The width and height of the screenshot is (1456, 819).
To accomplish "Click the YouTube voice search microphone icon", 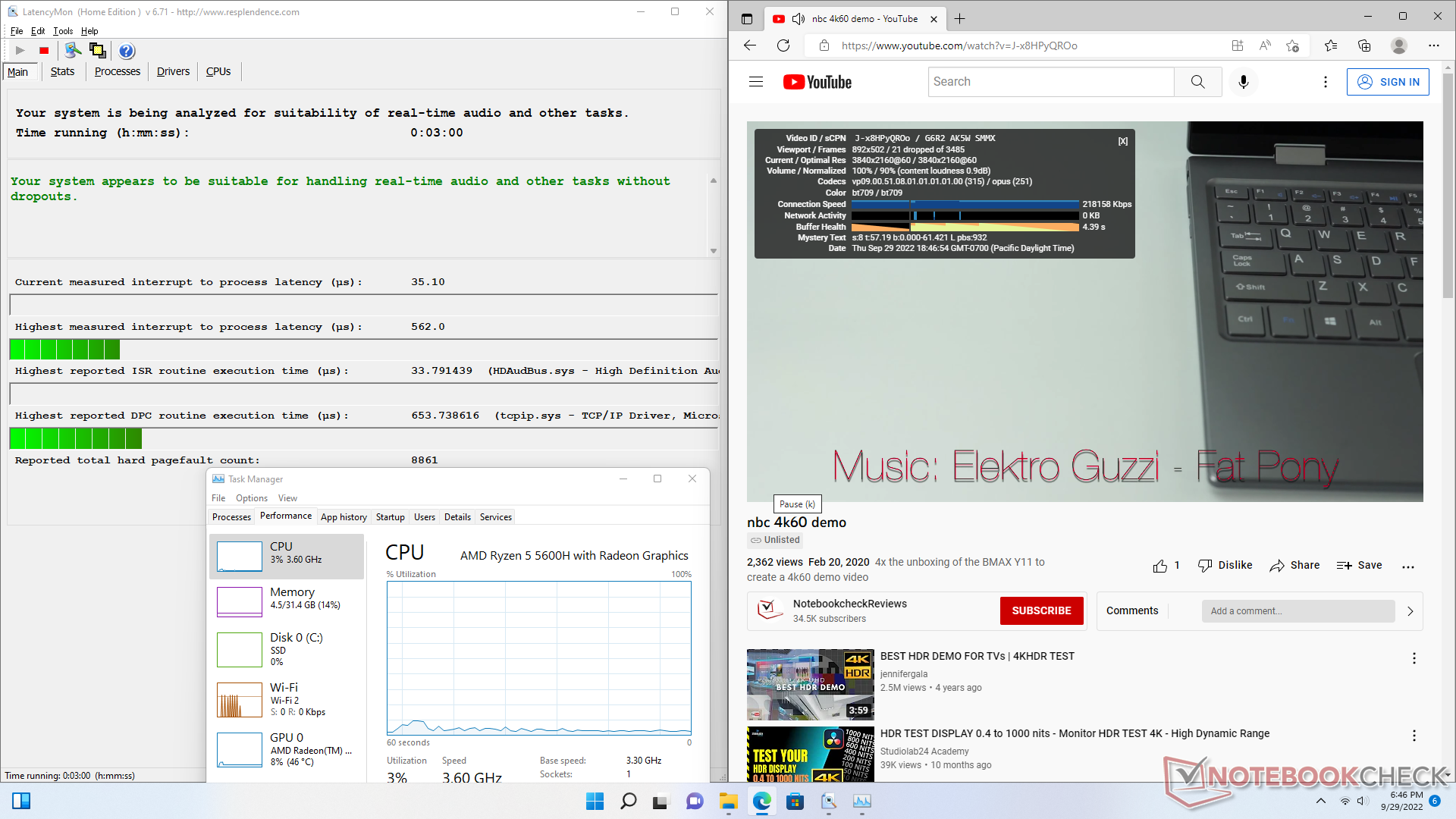I will click(1243, 82).
